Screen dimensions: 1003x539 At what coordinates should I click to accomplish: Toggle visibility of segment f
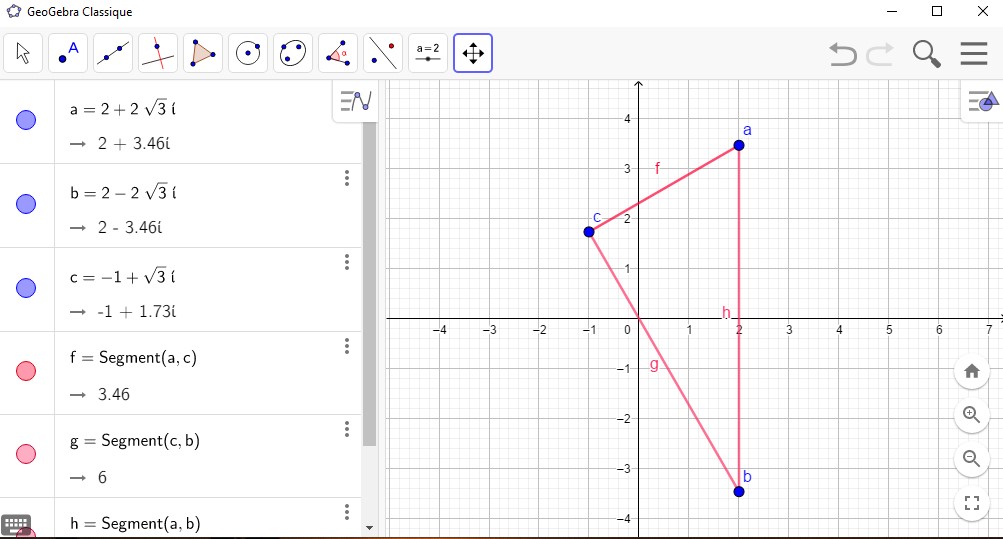click(x=26, y=371)
